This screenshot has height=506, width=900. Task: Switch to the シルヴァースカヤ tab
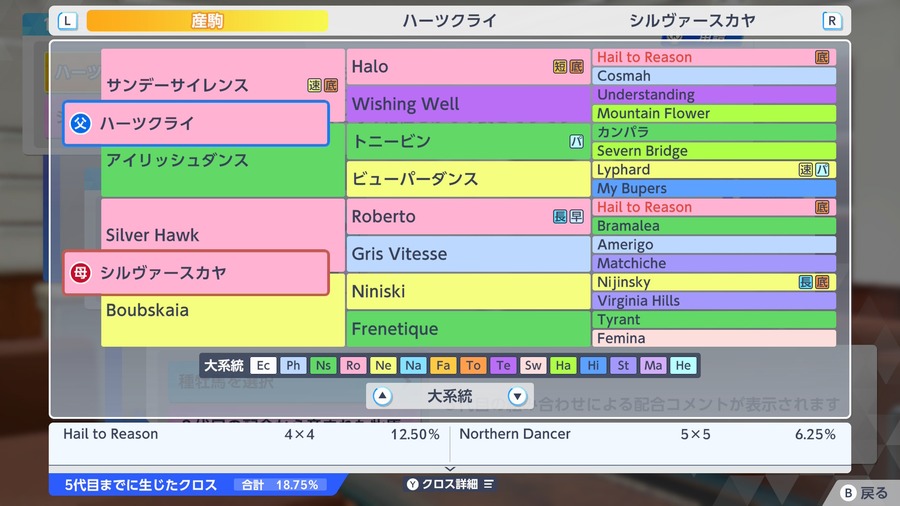(x=692, y=21)
